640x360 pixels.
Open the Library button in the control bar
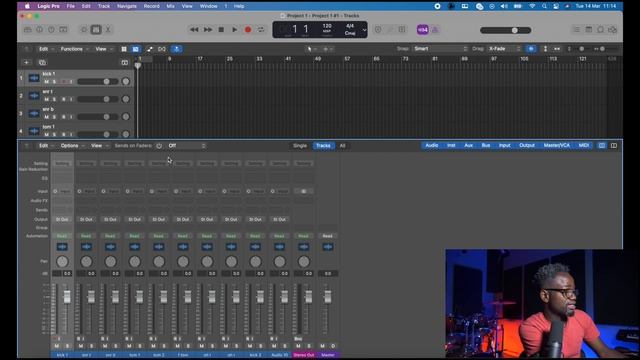(x=28, y=30)
